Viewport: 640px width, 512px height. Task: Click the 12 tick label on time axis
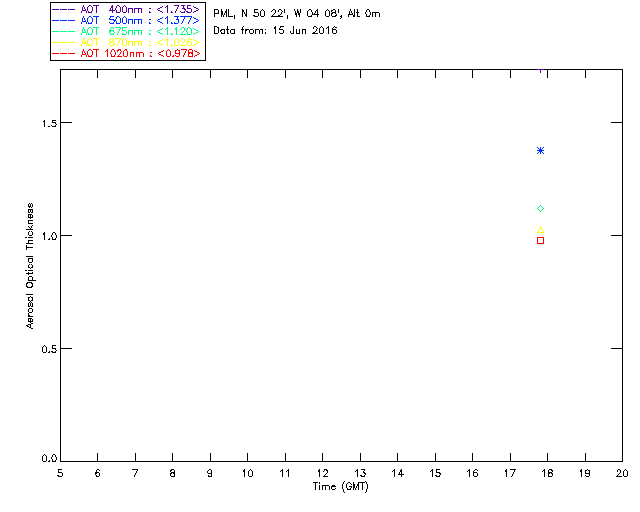tap(322, 472)
